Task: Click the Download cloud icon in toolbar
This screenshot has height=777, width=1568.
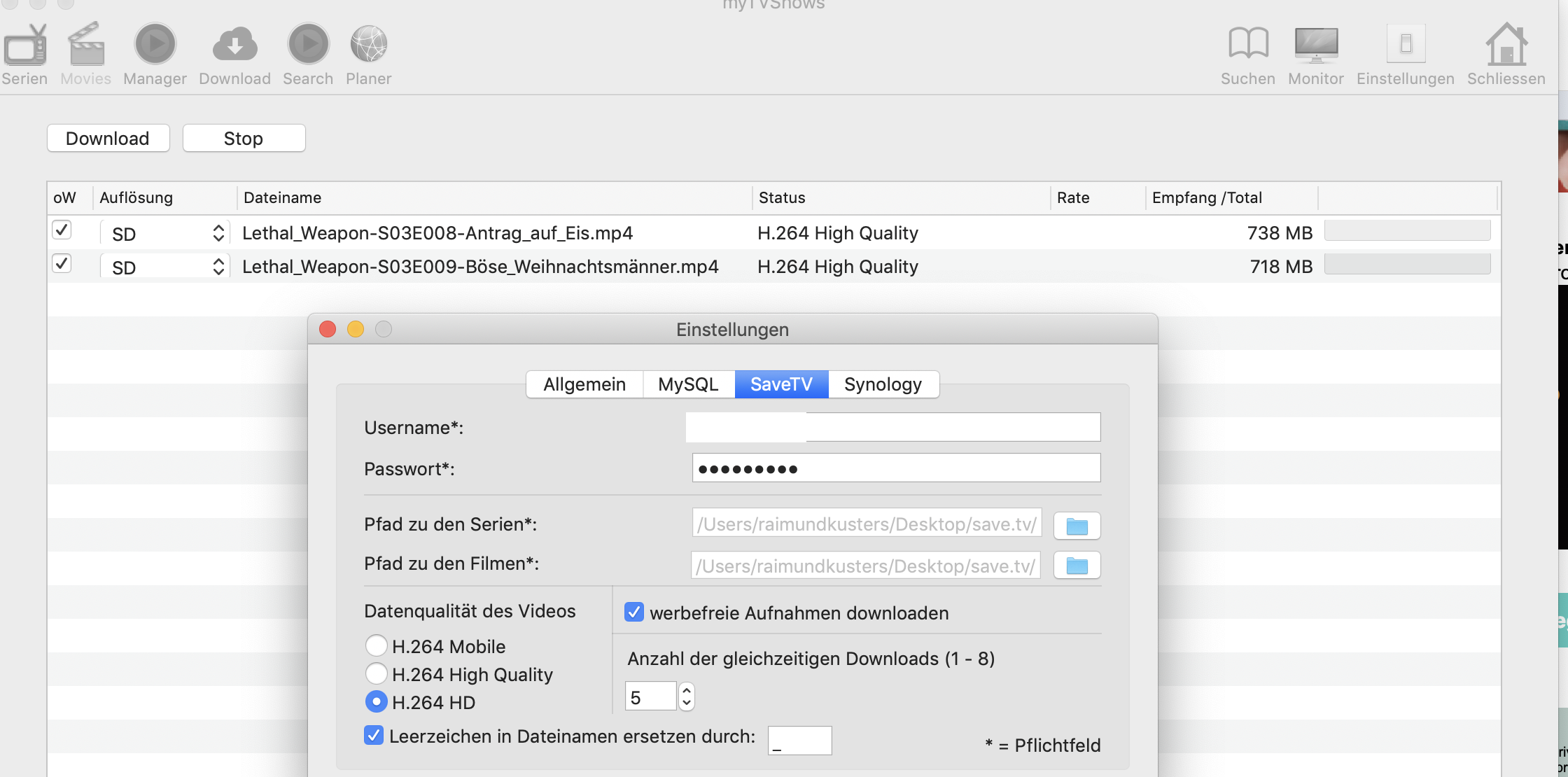Action: (234, 43)
